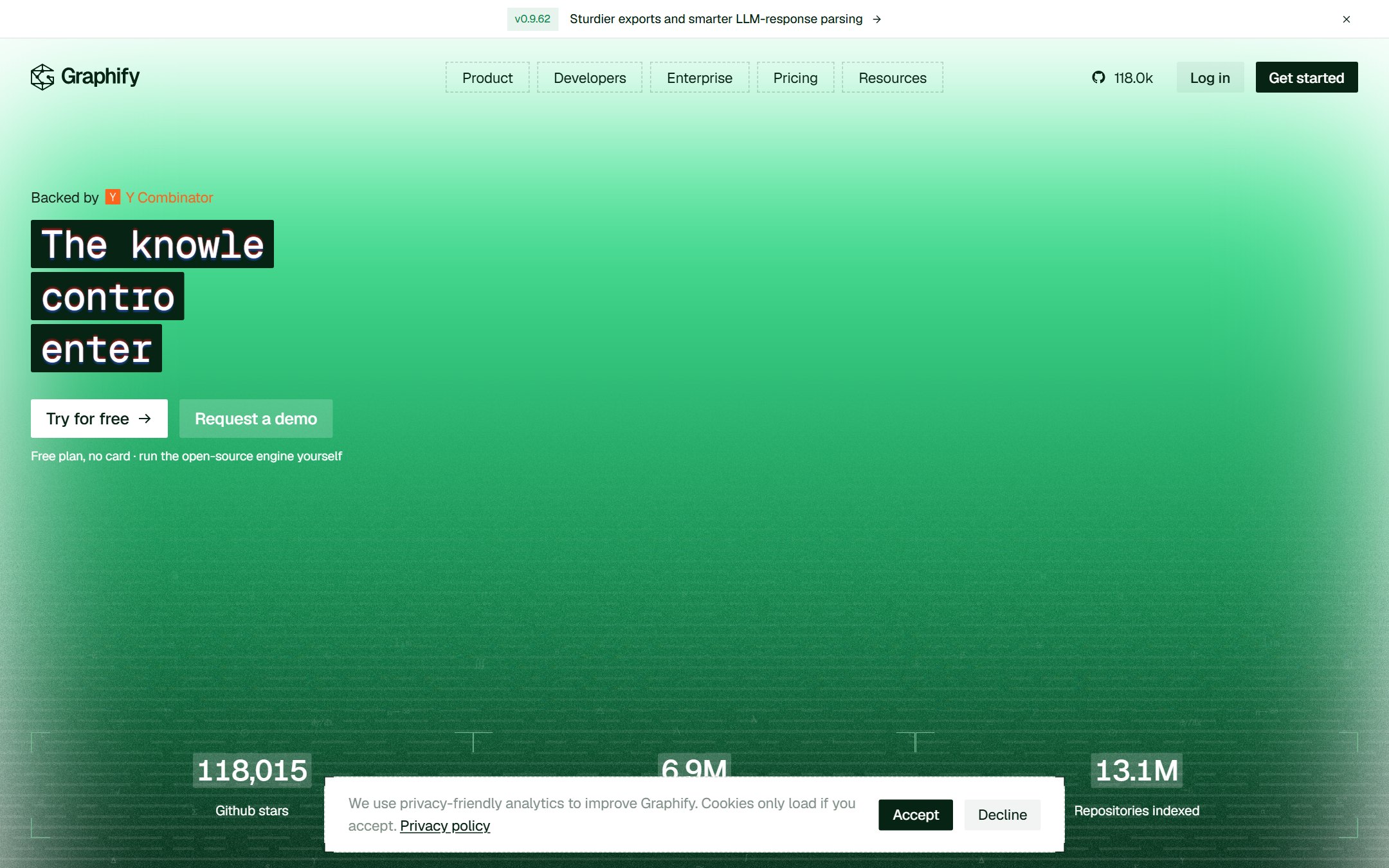Request a demo
The image size is (1389, 868).
pos(256,419)
